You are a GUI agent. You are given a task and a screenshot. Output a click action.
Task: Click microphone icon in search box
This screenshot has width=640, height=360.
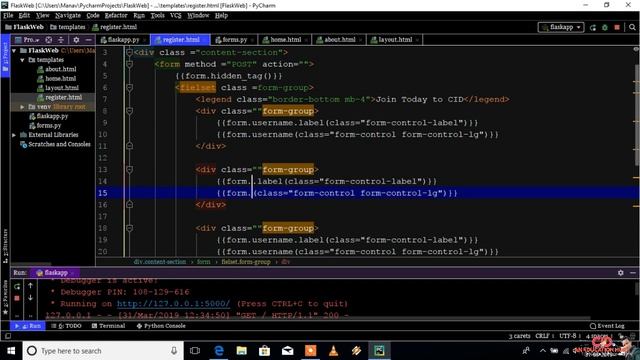tap(174, 351)
